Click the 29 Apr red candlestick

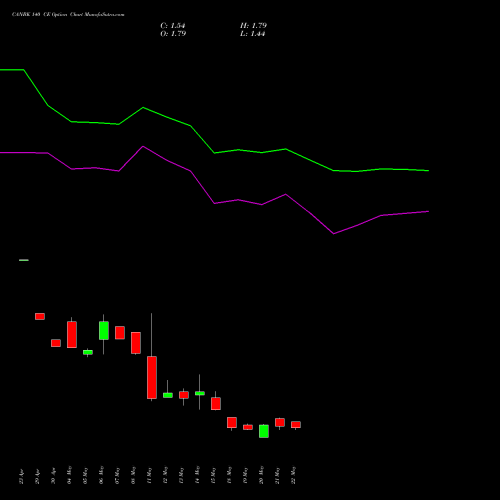[x=40, y=316]
